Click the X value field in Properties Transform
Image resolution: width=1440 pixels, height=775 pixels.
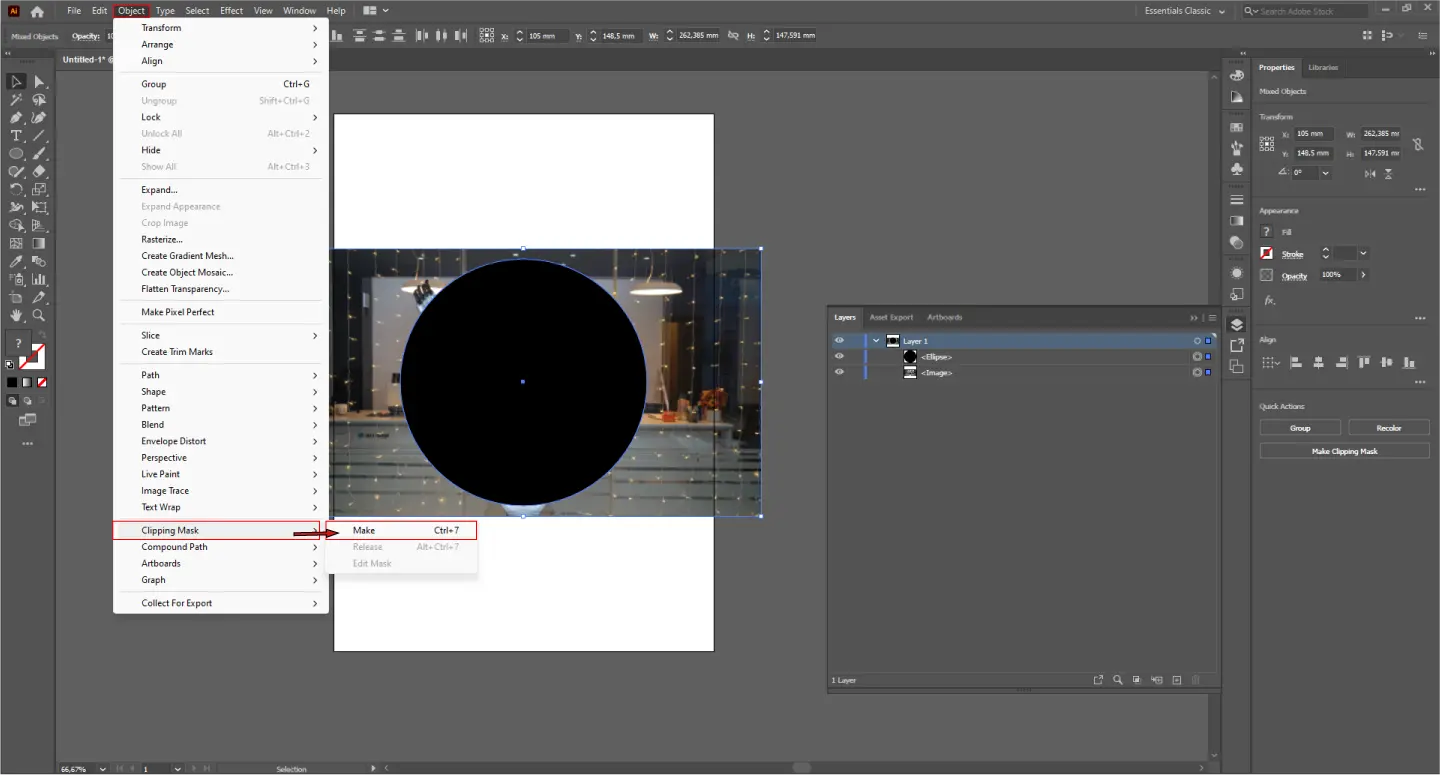(1313, 133)
